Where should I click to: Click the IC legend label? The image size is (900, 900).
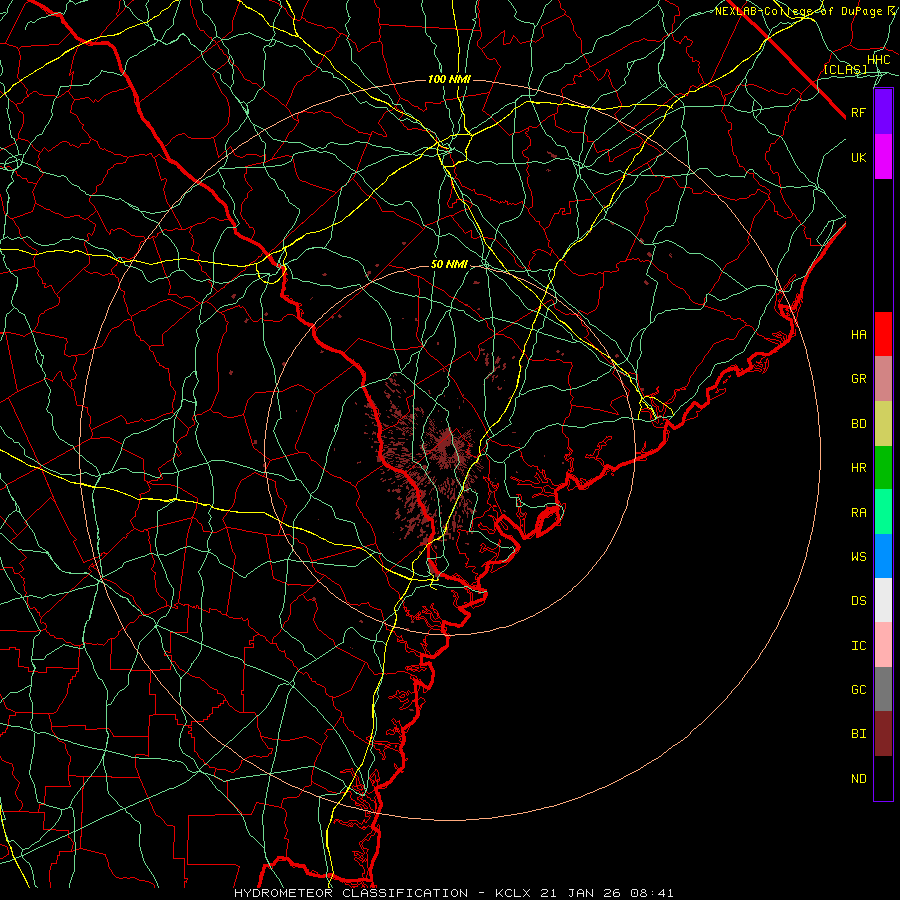point(858,646)
